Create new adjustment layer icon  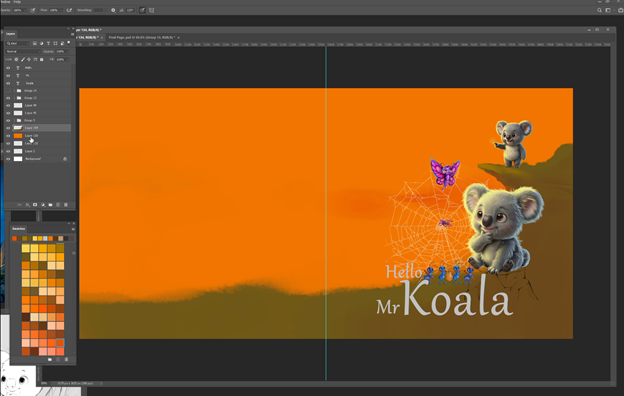(x=43, y=205)
